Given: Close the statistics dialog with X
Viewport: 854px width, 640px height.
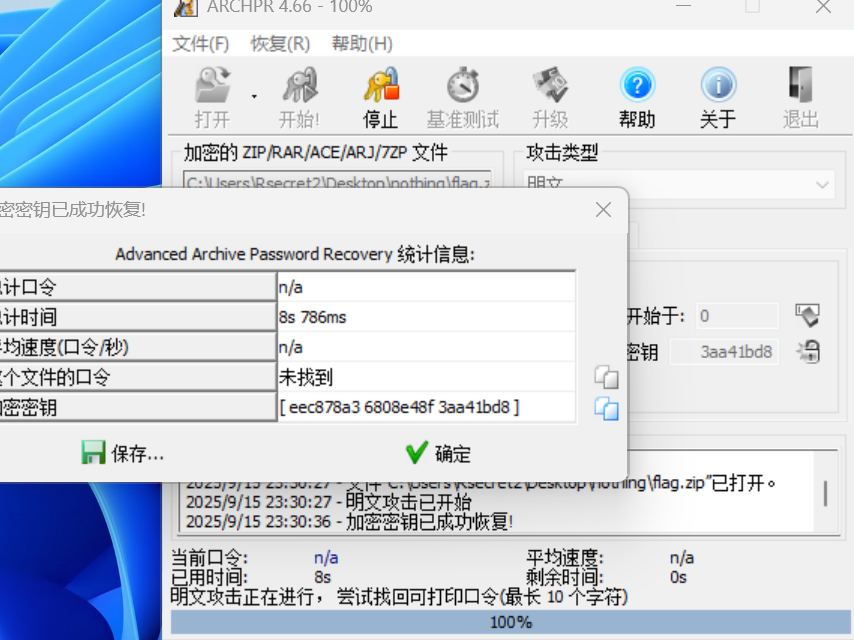Looking at the screenshot, I should point(603,210).
